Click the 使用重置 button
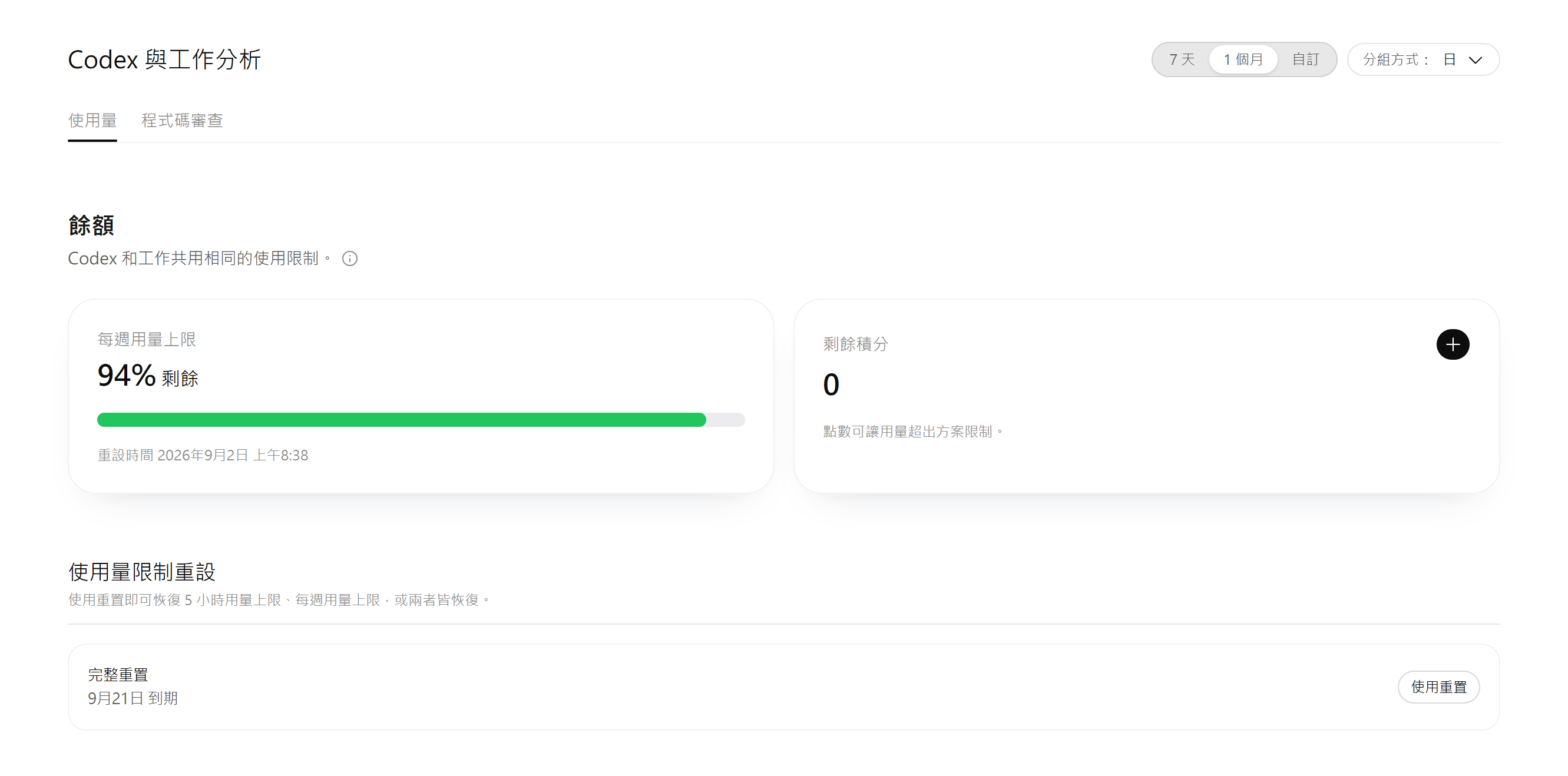1568x776 pixels. coord(1438,687)
